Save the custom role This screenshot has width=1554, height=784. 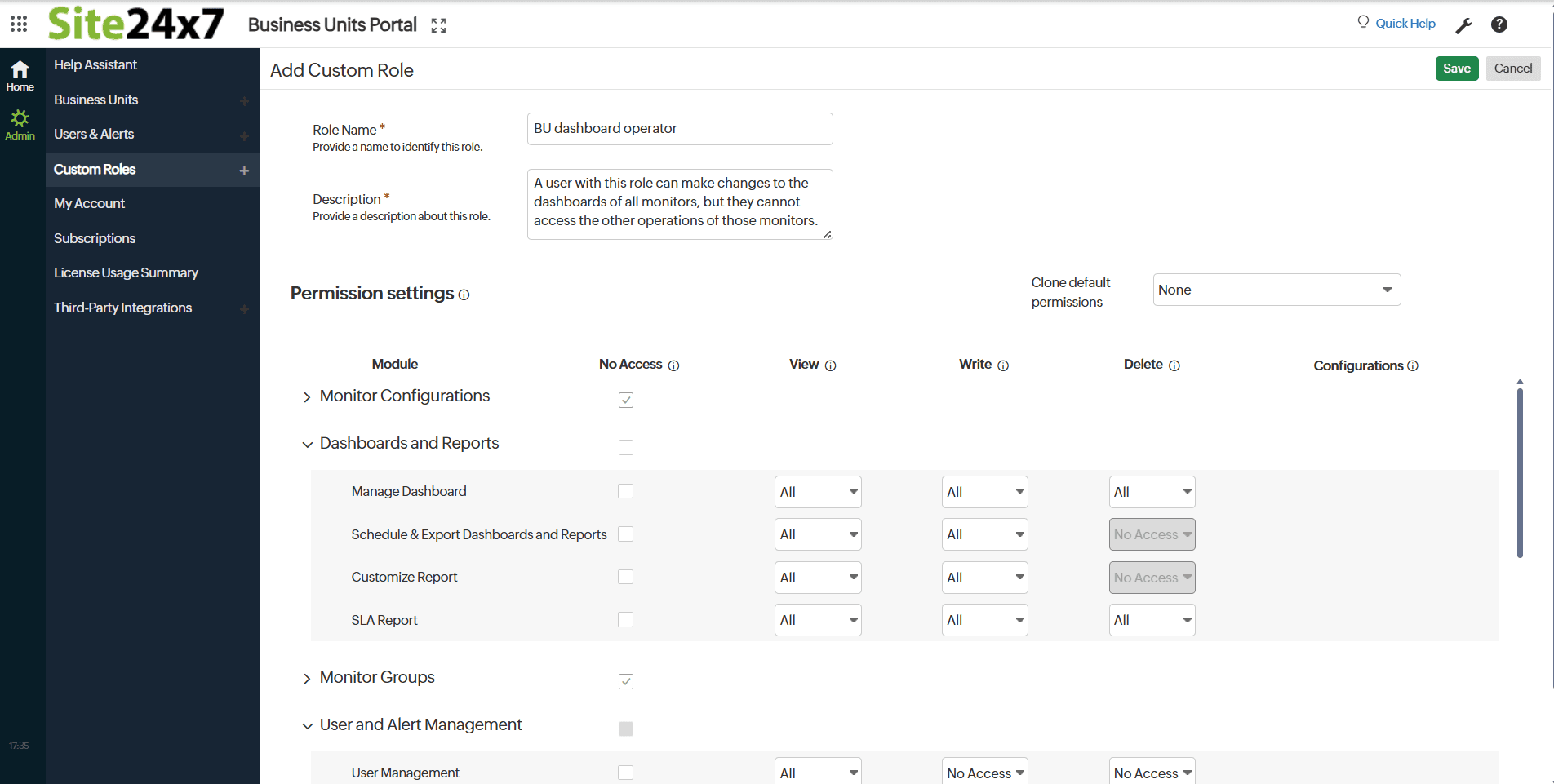[x=1456, y=69]
